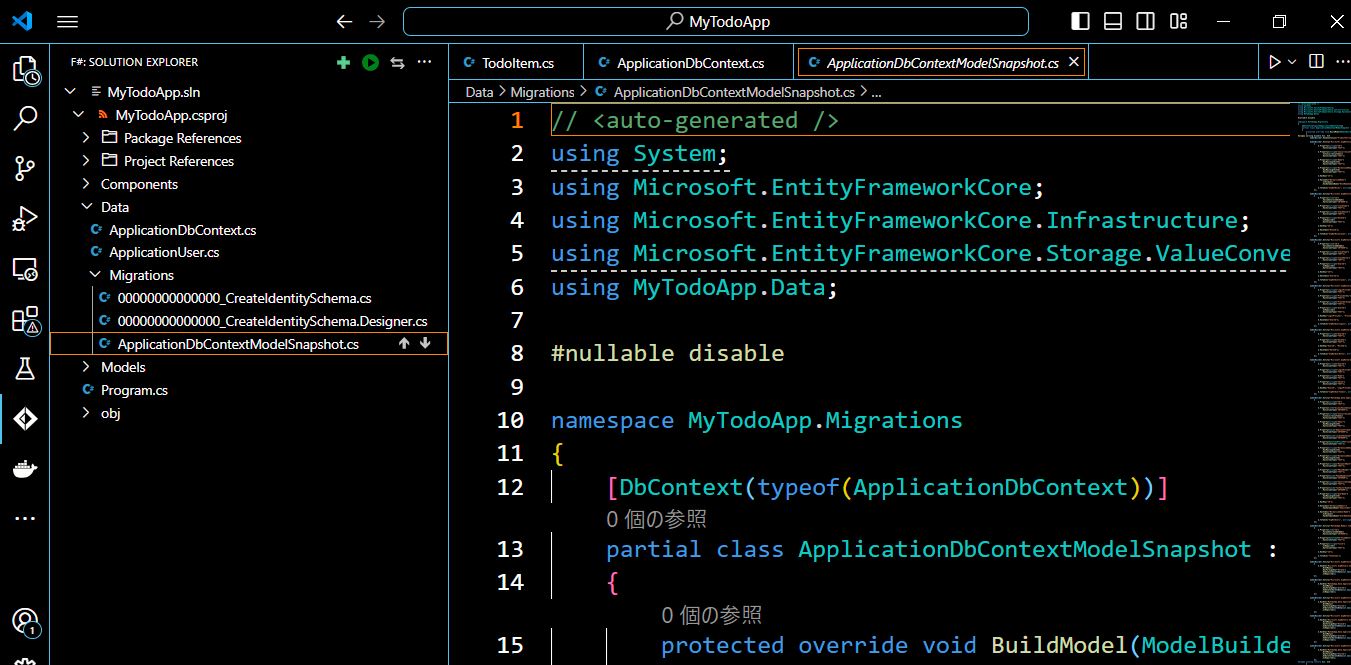Screen dimensions: 1351x665
Task: Open the Run and Debug view
Action: [x=24, y=218]
